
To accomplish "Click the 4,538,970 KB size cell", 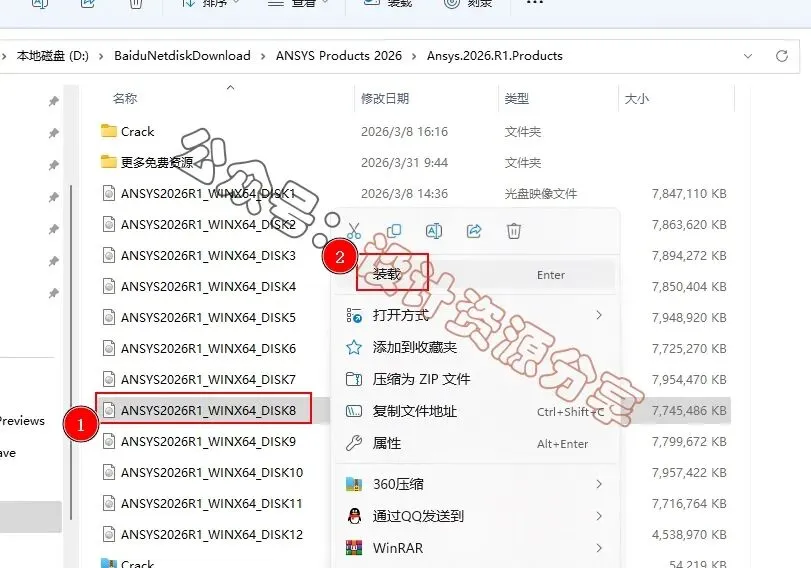I will coord(689,535).
